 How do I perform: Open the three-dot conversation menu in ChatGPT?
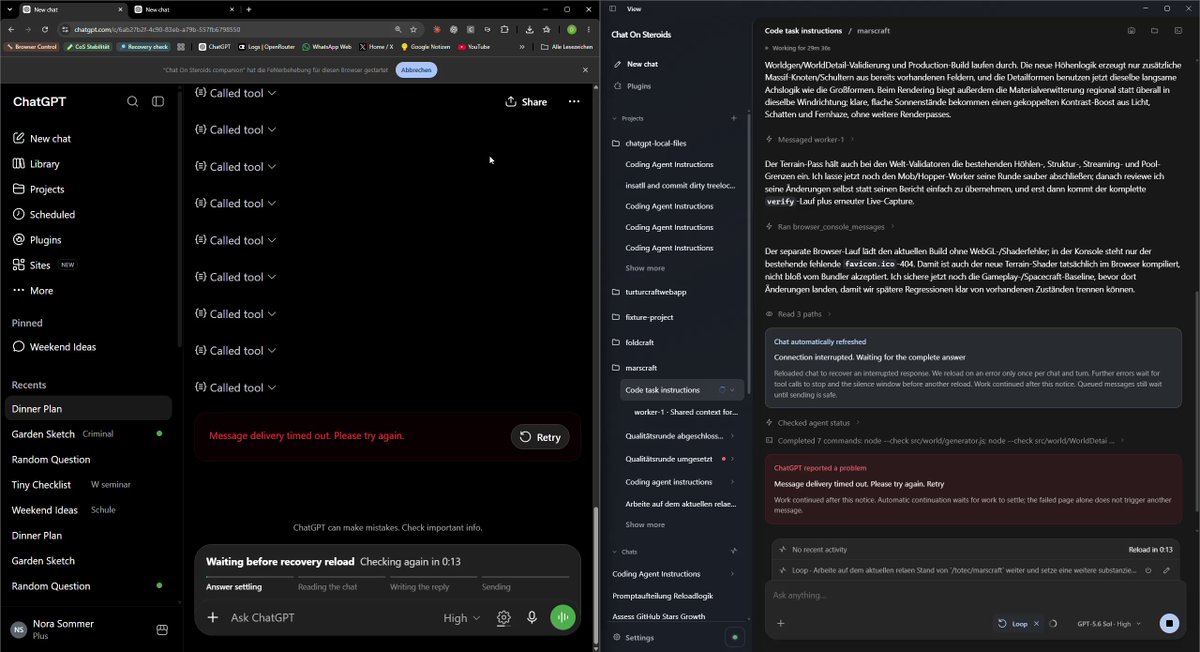pyautogui.click(x=574, y=101)
